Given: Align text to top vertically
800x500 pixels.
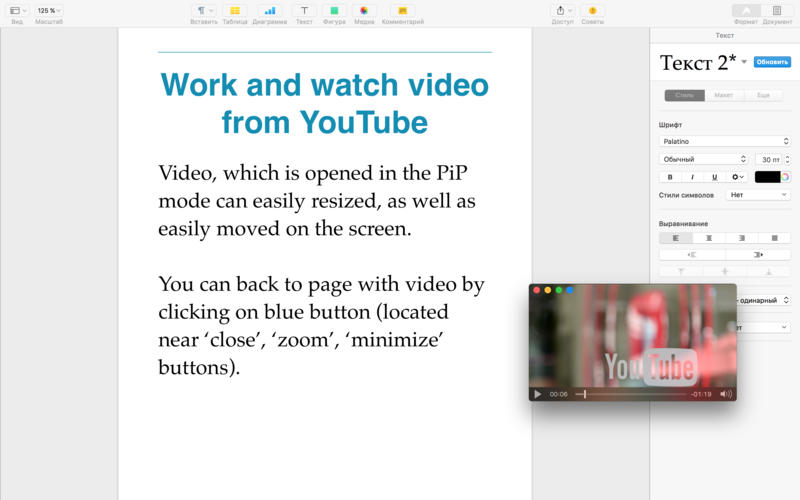Looking at the screenshot, I should (x=681, y=271).
